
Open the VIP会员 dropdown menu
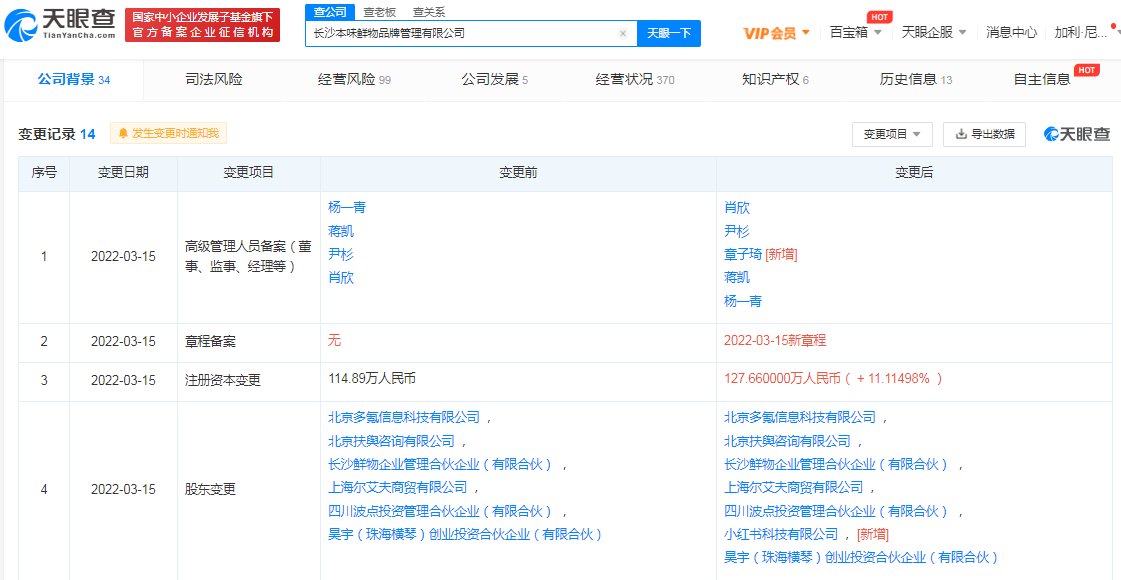point(777,33)
